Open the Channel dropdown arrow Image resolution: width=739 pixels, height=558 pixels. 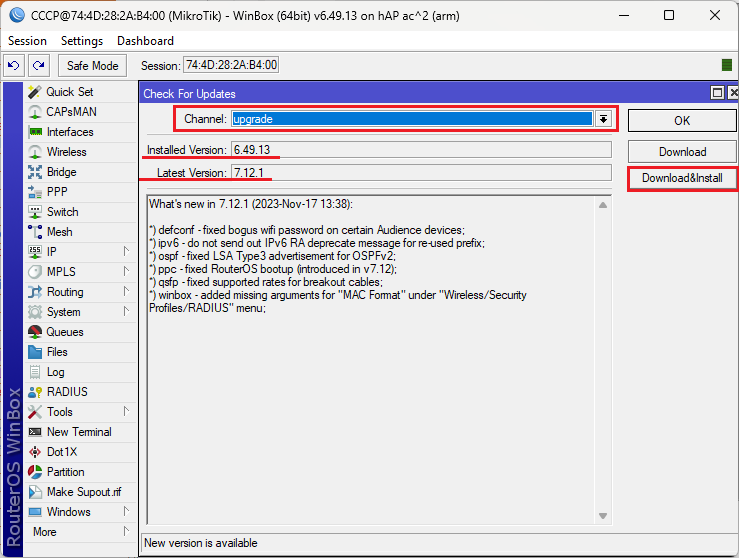603,119
